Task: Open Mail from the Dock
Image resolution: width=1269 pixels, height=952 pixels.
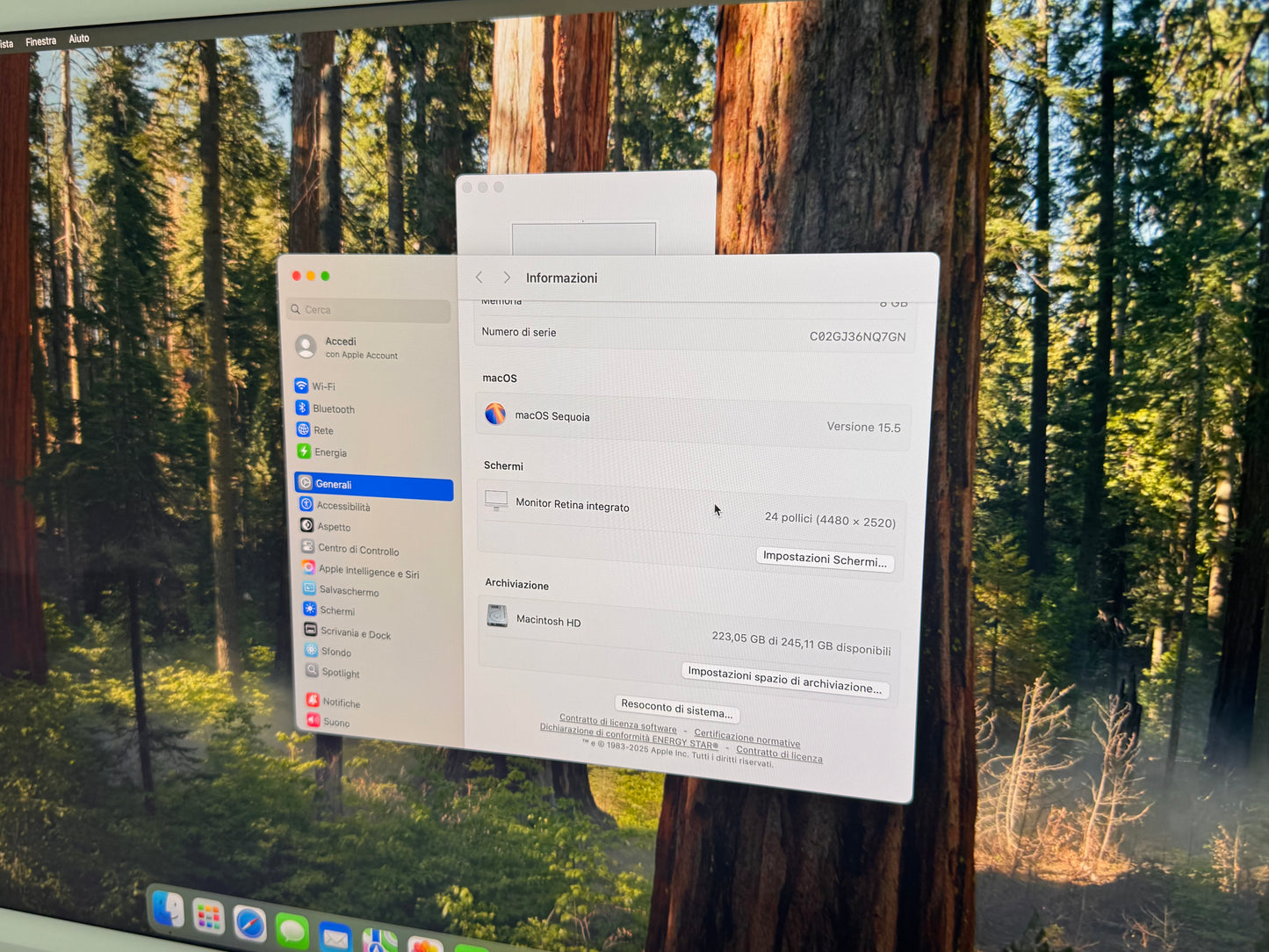Action: tap(335, 937)
